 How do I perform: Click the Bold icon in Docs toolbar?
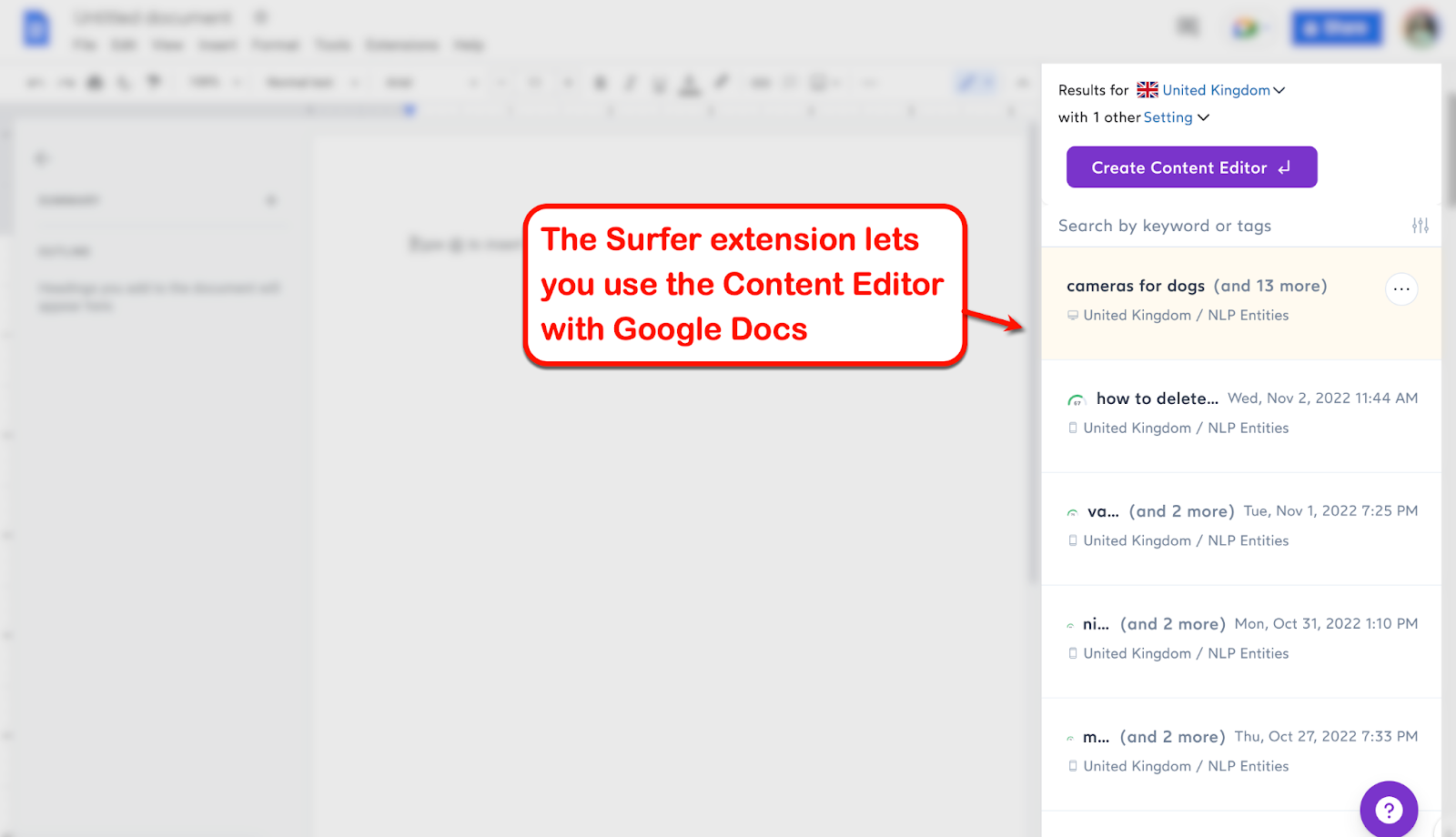[x=600, y=83]
